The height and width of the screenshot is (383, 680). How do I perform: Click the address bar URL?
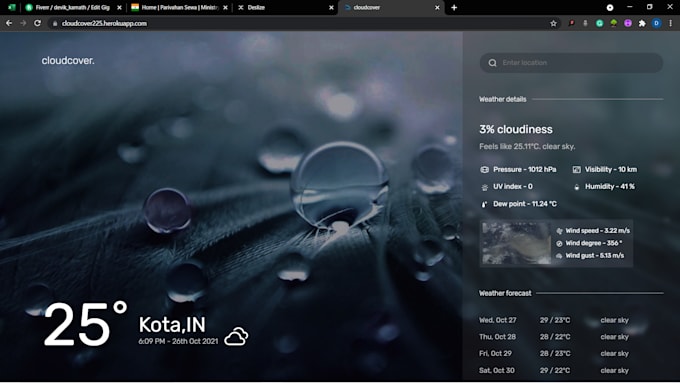pyautogui.click(x=104, y=23)
